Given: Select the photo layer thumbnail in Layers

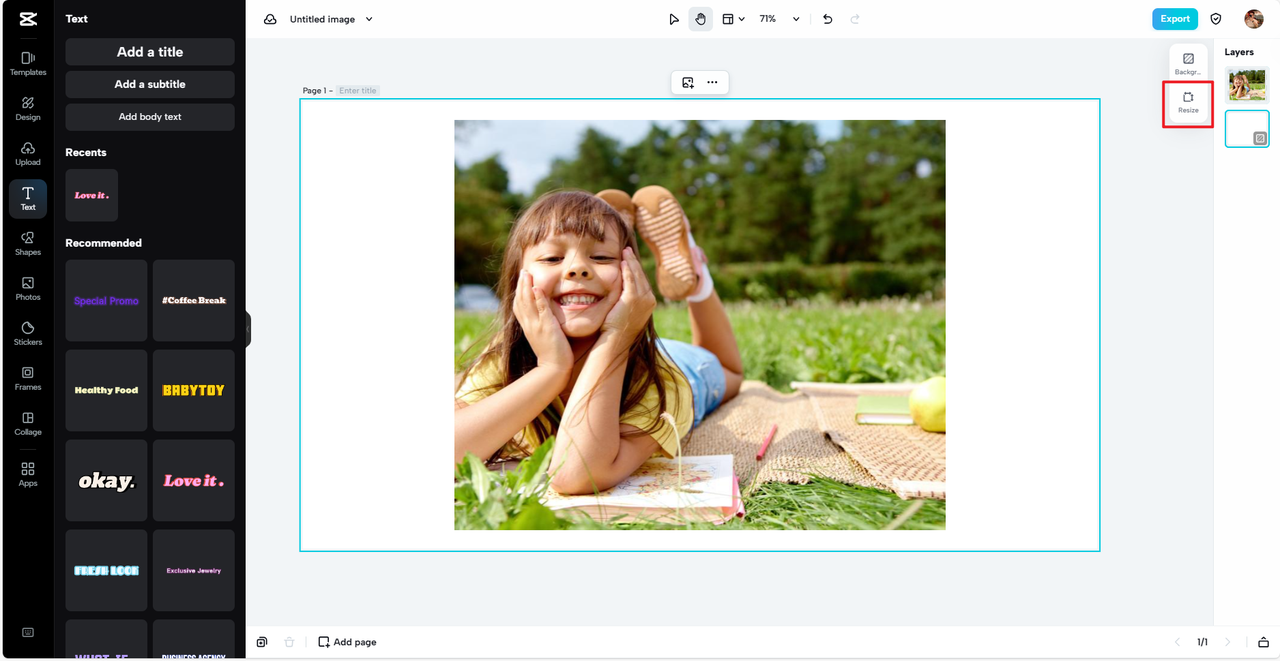Looking at the screenshot, I should [x=1247, y=84].
